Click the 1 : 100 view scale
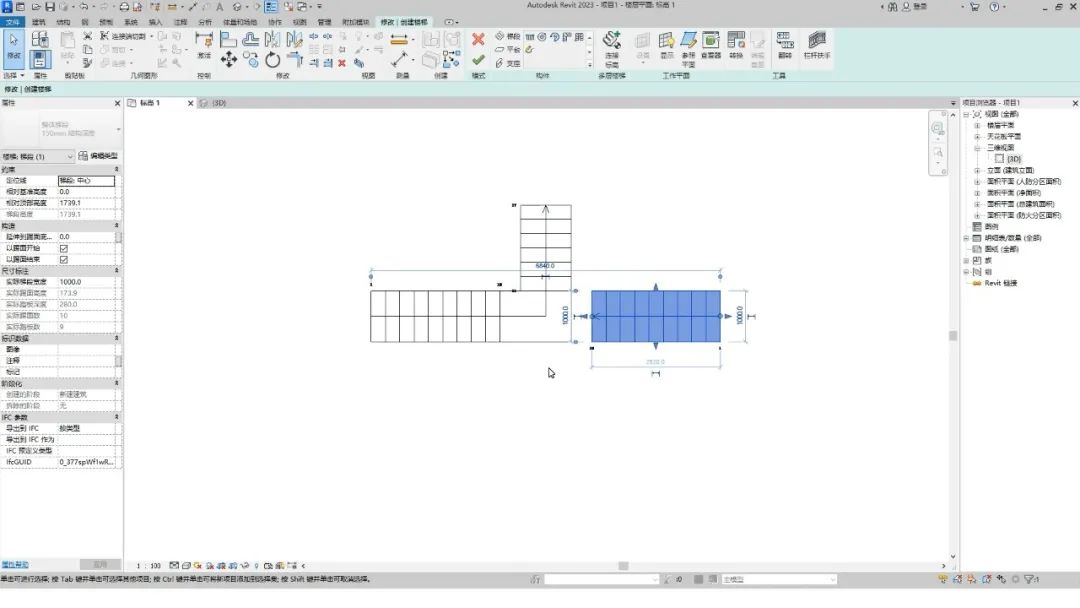This screenshot has width=1080, height=608. [x=149, y=566]
